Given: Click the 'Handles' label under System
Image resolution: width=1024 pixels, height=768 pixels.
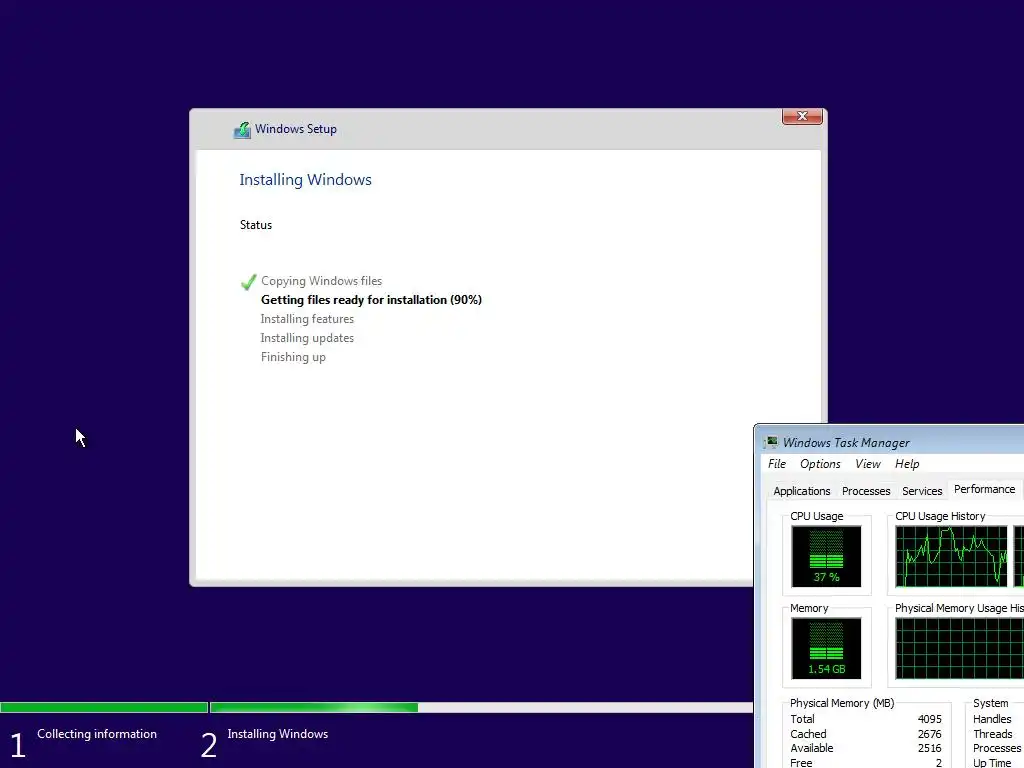Looking at the screenshot, I should (x=992, y=719).
